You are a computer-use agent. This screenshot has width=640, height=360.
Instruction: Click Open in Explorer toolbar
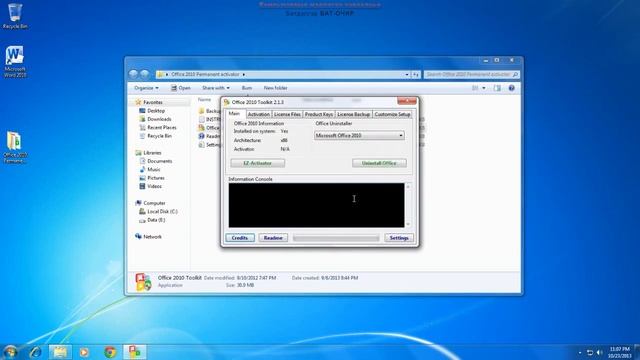180,88
